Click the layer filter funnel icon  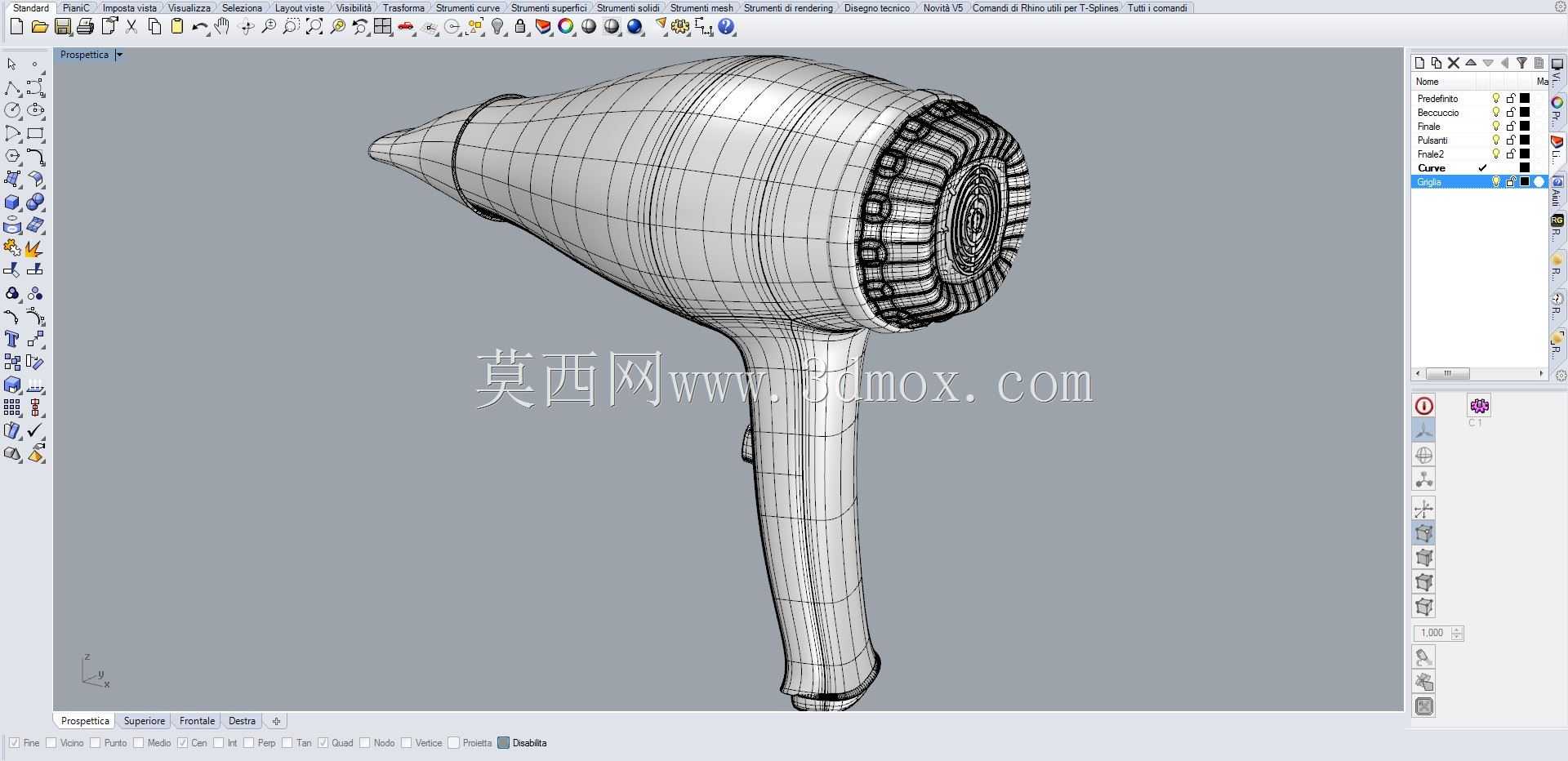(x=1521, y=63)
